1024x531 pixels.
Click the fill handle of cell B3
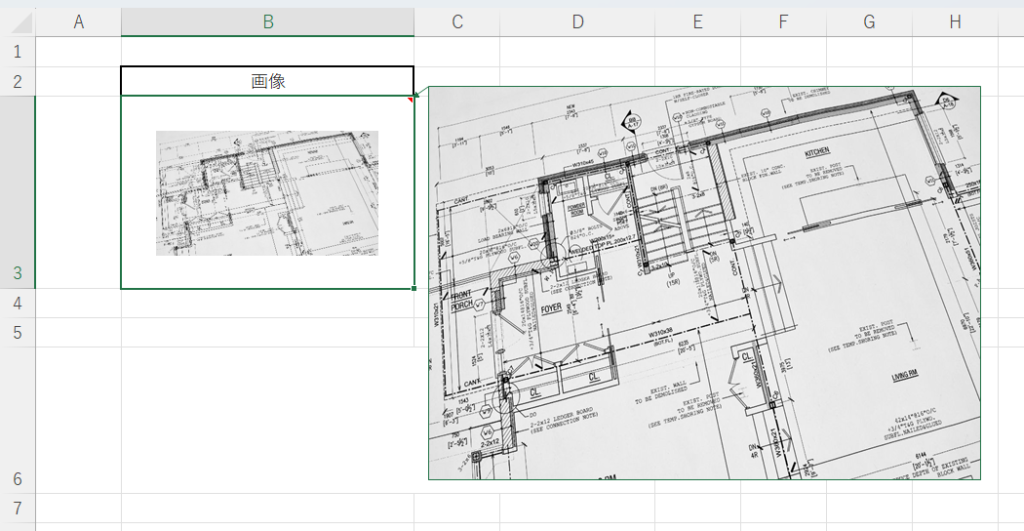pos(414,289)
